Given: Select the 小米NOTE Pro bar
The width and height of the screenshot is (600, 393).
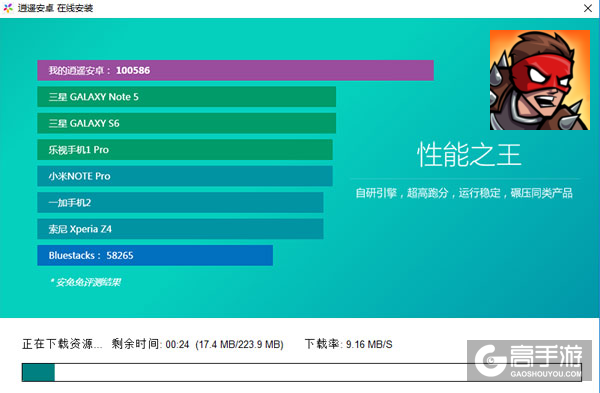Looking at the screenshot, I should click(185, 176).
